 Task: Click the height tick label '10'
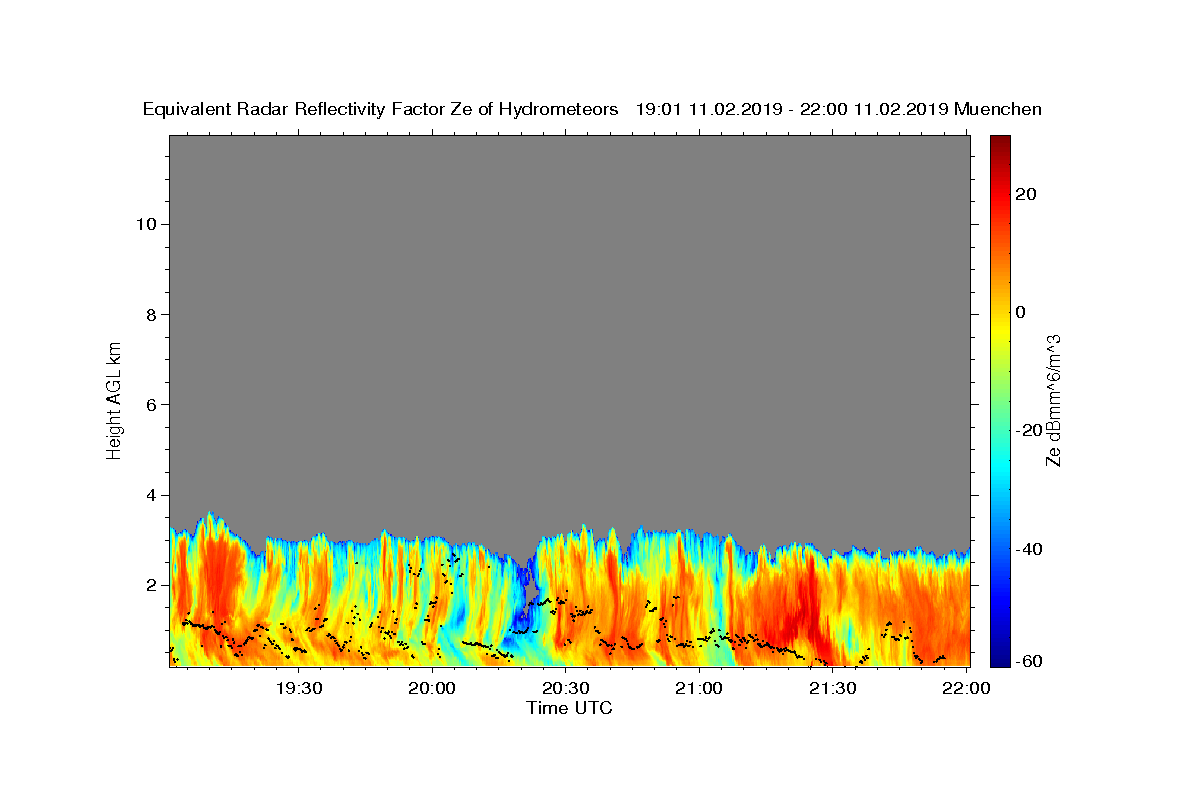[146, 224]
